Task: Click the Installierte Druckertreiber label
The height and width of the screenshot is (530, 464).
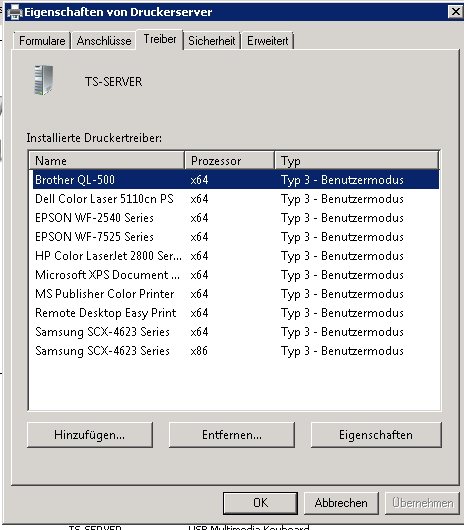Action: point(94,138)
